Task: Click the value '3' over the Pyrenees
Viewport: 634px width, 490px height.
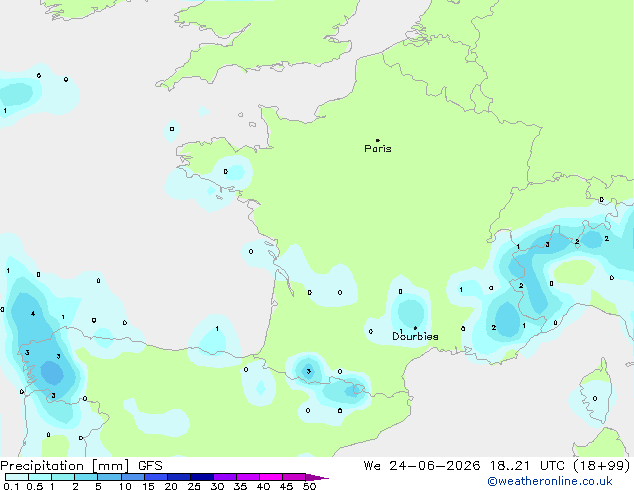Action: click(309, 372)
